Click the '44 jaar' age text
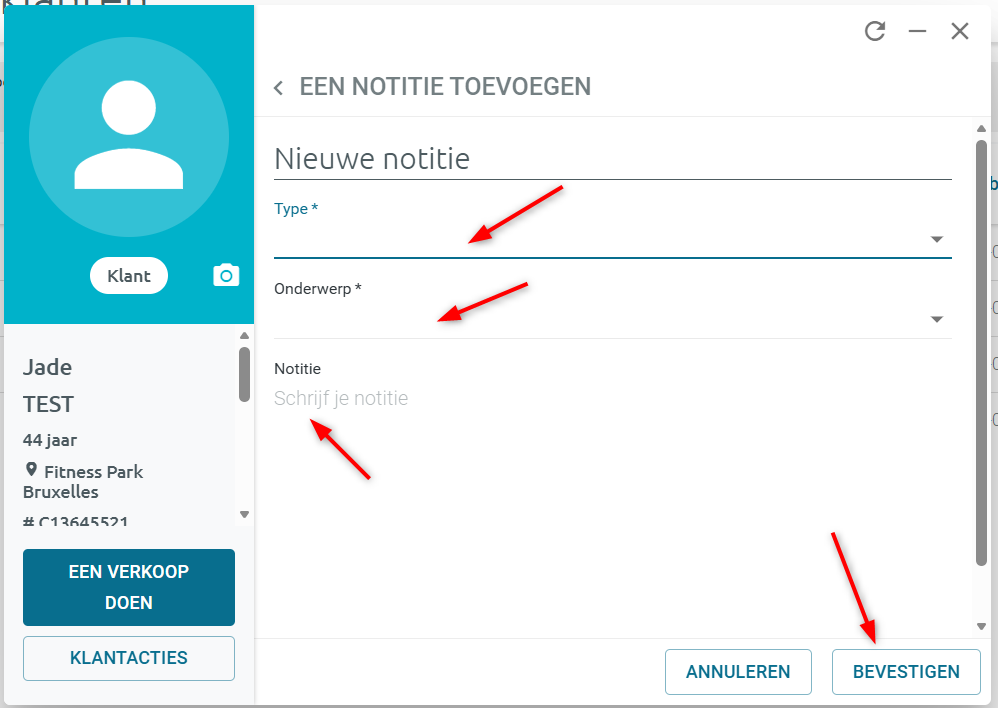Image resolution: width=998 pixels, height=708 pixels. [50, 440]
